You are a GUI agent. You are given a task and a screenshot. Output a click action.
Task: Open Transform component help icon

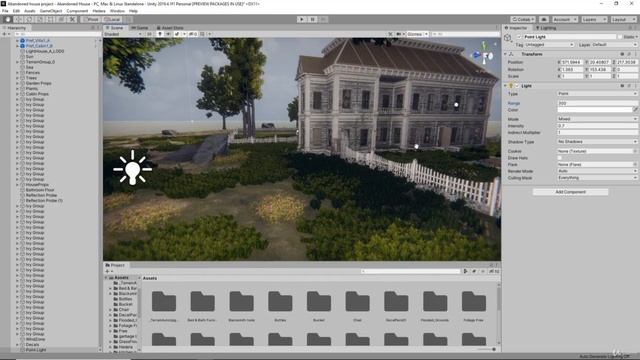[x=622, y=54]
